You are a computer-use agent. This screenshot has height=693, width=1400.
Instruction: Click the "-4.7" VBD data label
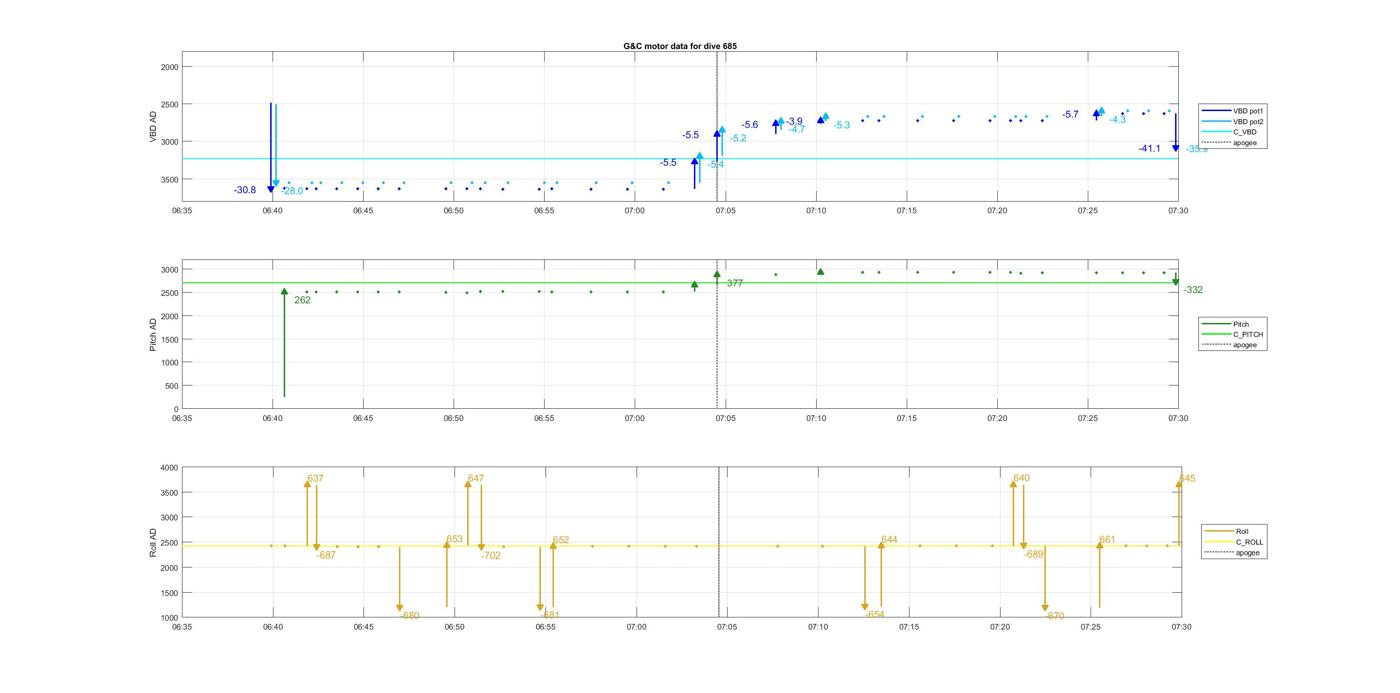click(797, 129)
